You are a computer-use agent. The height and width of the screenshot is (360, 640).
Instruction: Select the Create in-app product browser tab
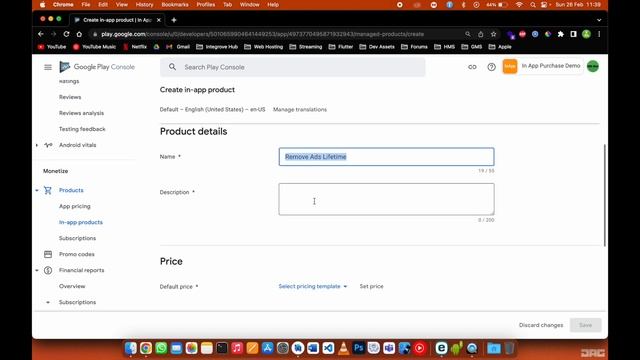(118, 20)
